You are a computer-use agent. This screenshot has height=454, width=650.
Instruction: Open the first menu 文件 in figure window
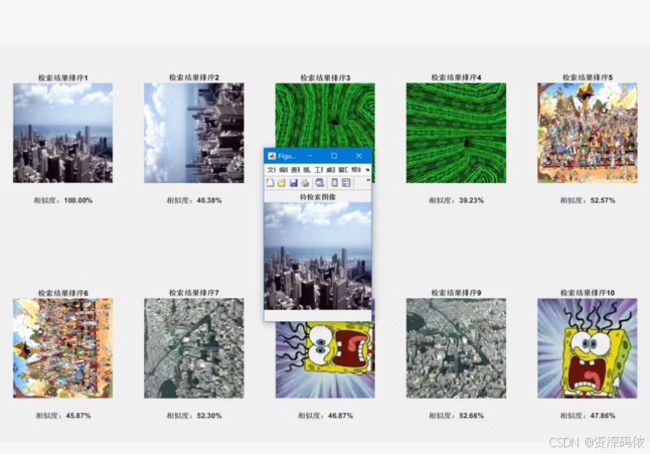coord(271,170)
